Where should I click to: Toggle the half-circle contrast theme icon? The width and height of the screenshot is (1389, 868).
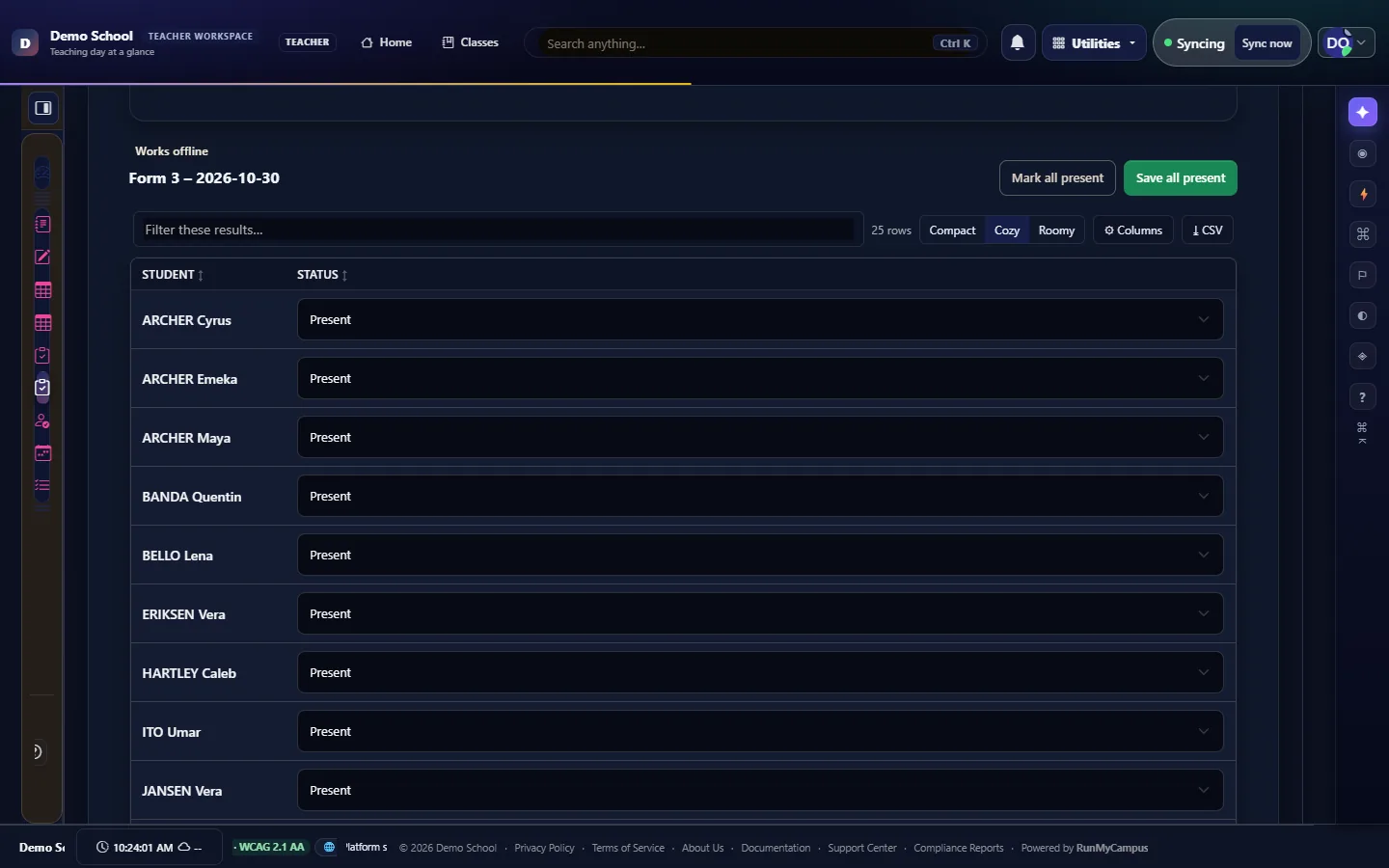[1363, 315]
